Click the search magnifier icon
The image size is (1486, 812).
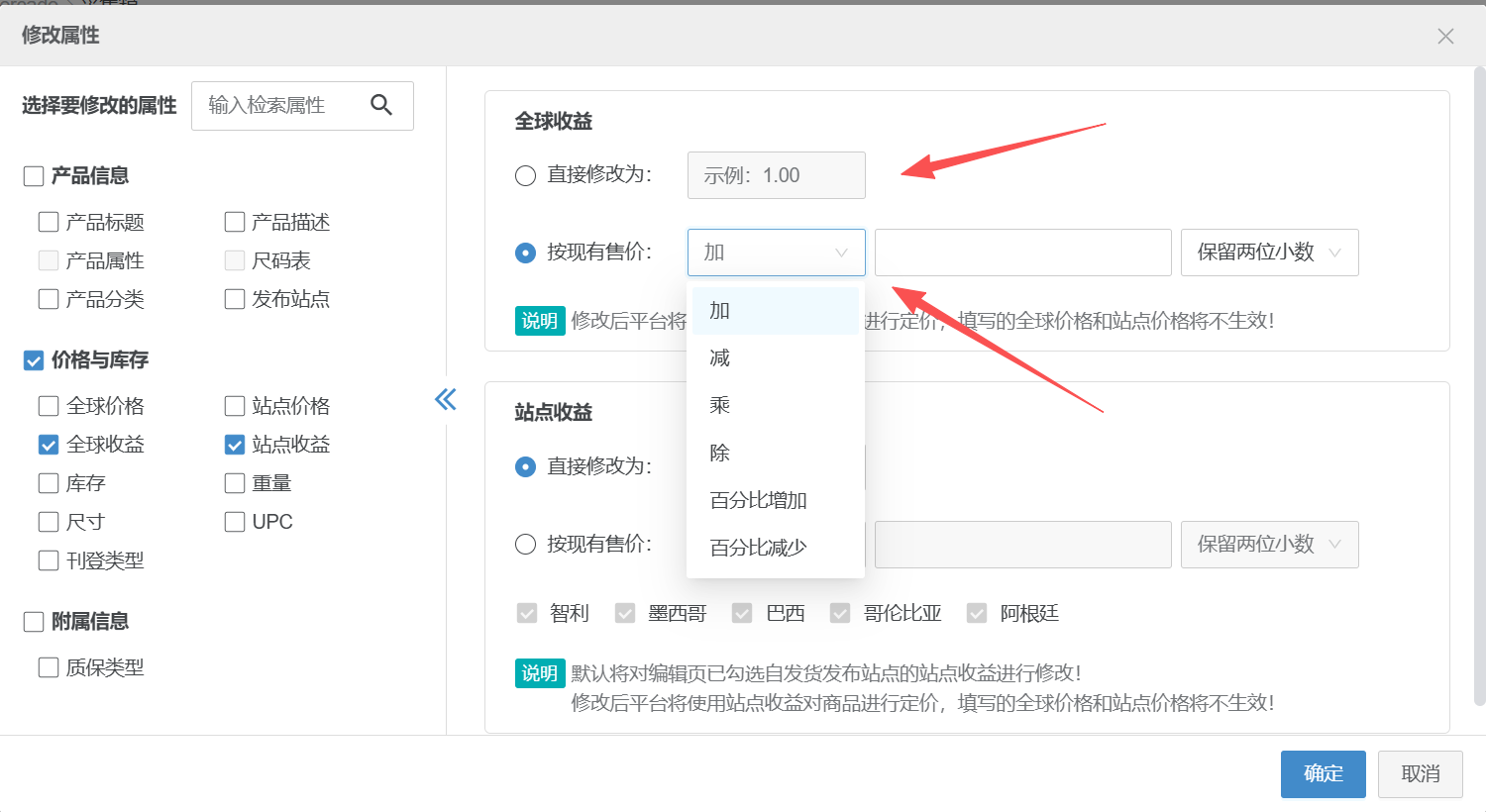click(x=381, y=105)
